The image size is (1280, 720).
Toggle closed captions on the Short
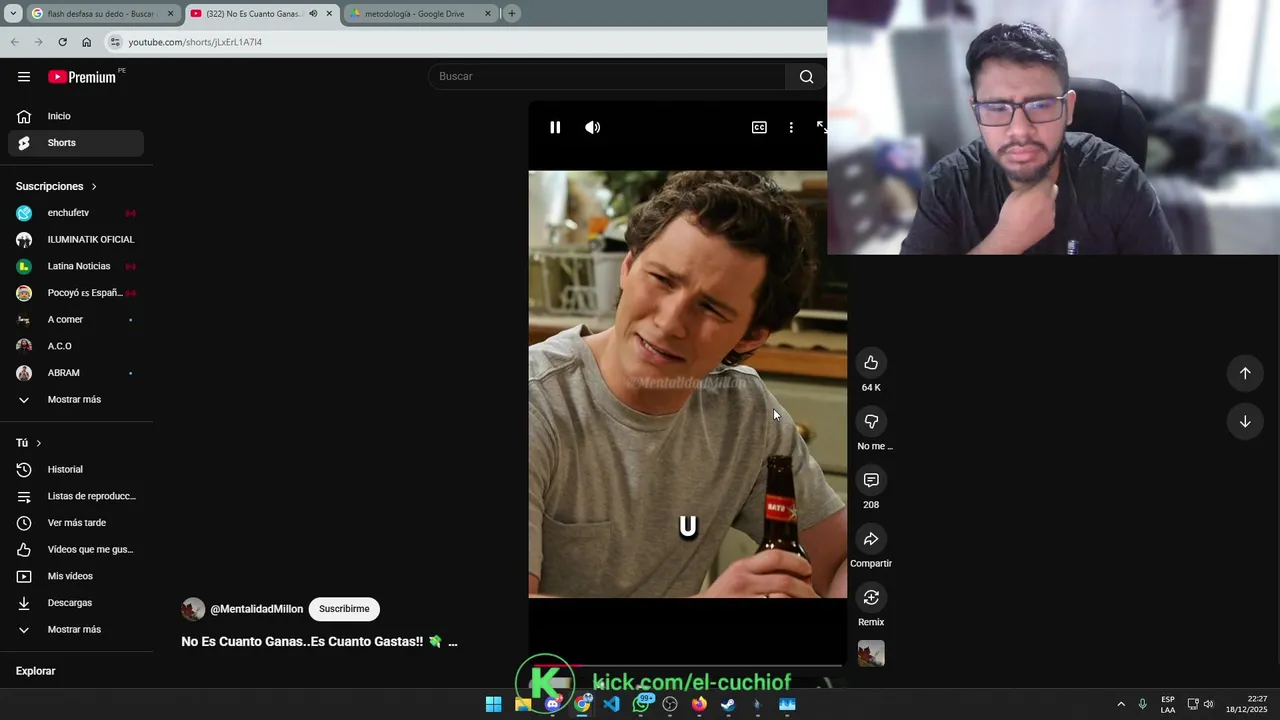pos(759,127)
